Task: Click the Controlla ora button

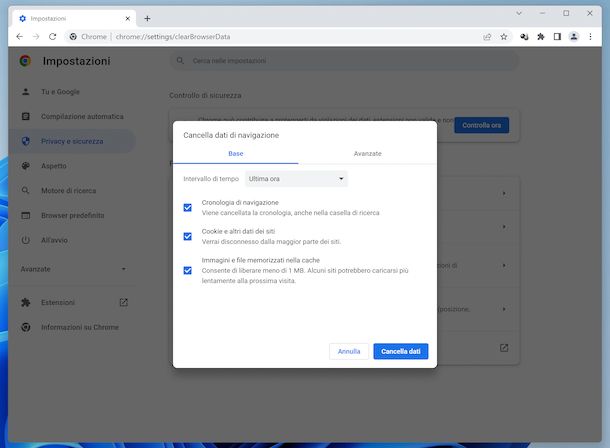Action: point(481,125)
